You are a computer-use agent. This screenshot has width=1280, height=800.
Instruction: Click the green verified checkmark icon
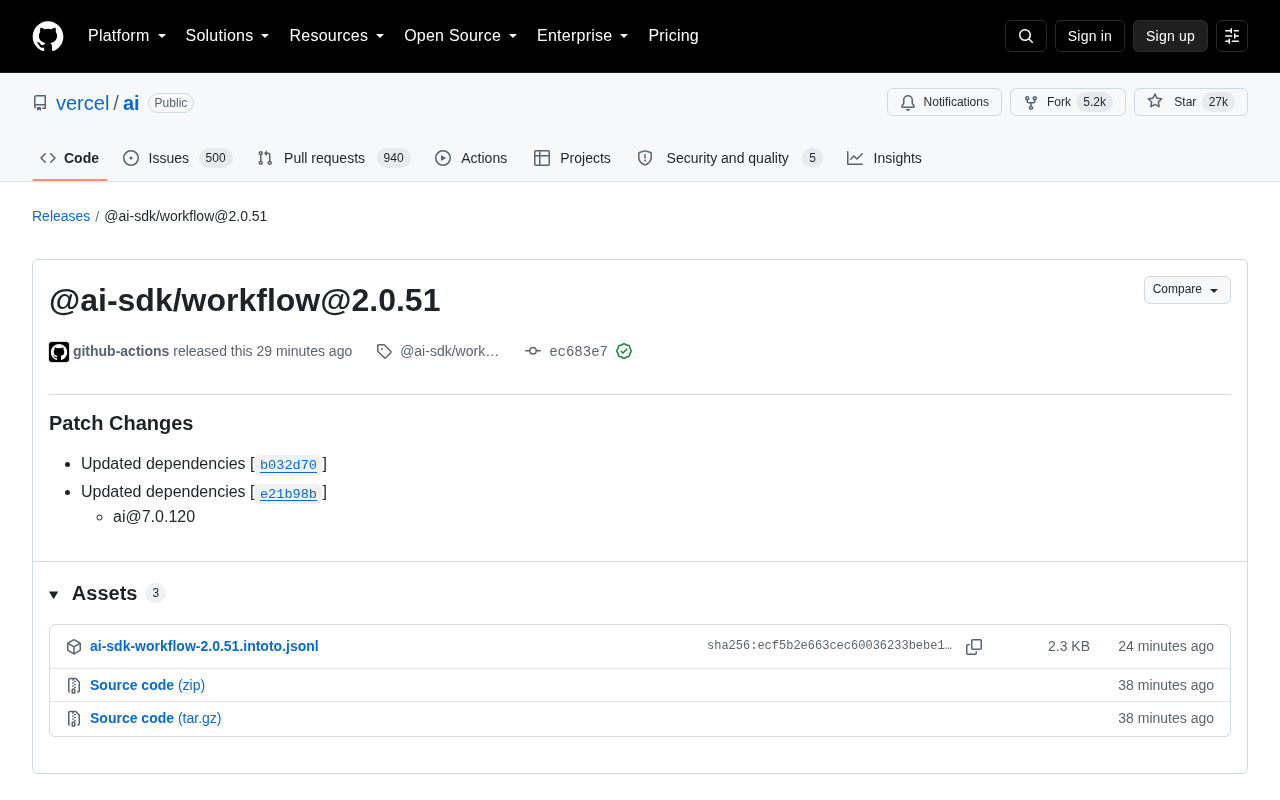[x=624, y=351]
